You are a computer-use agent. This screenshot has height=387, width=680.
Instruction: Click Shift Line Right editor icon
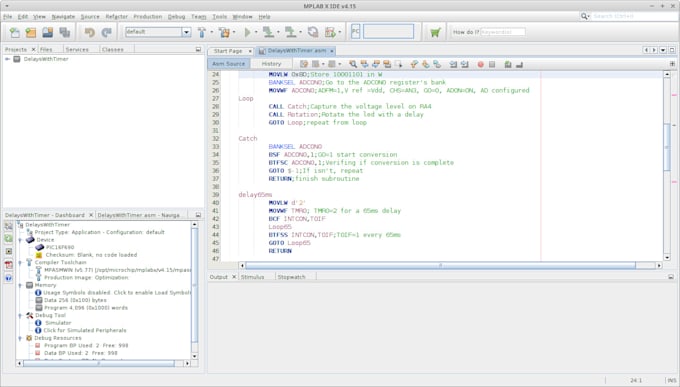click(464, 64)
